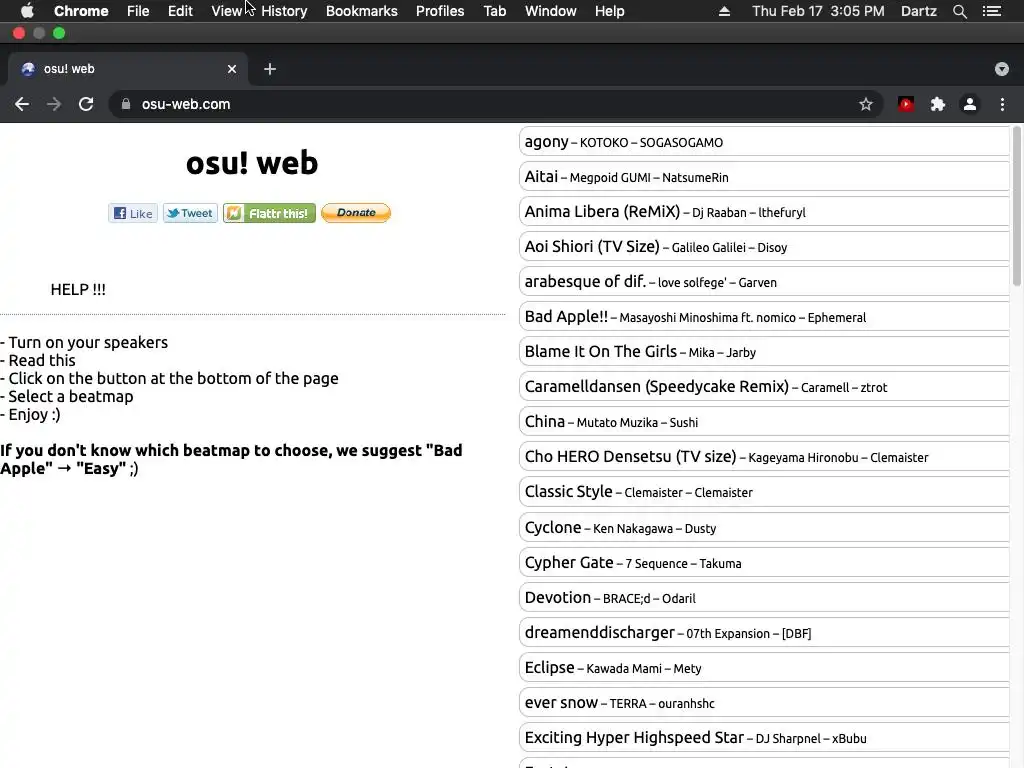Open Spotlight search in the menu bar

coord(960,11)
